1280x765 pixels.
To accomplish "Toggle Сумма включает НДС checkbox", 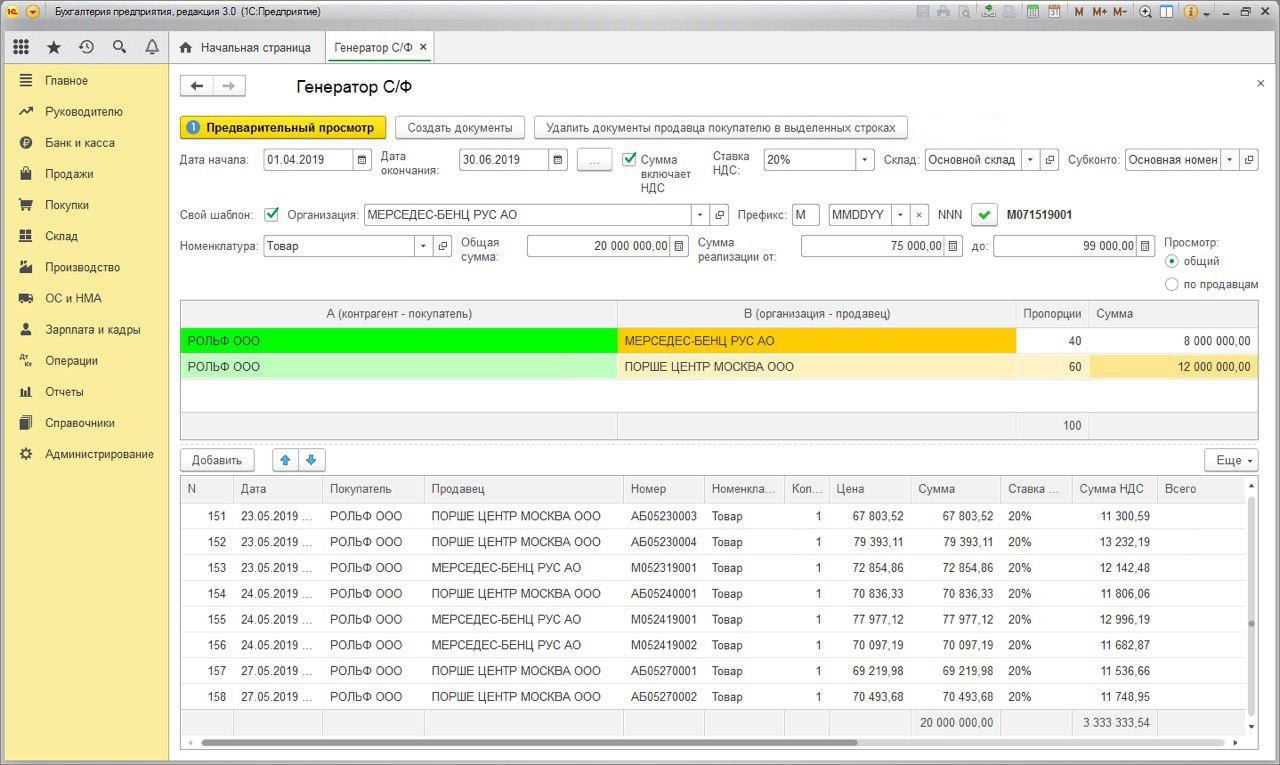I will click(x=629, y=159).
